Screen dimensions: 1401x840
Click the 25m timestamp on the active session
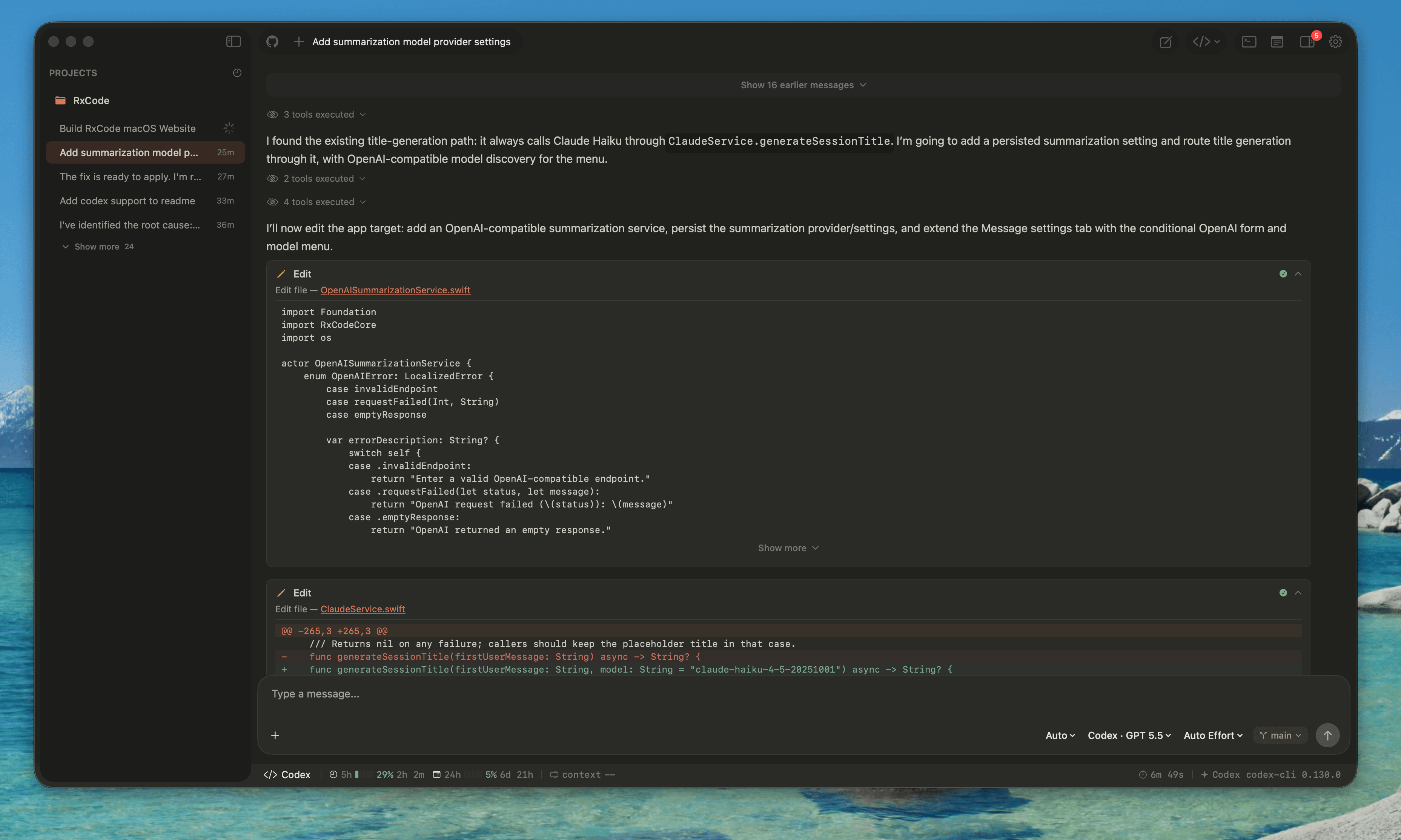click(x=225, y=152)
